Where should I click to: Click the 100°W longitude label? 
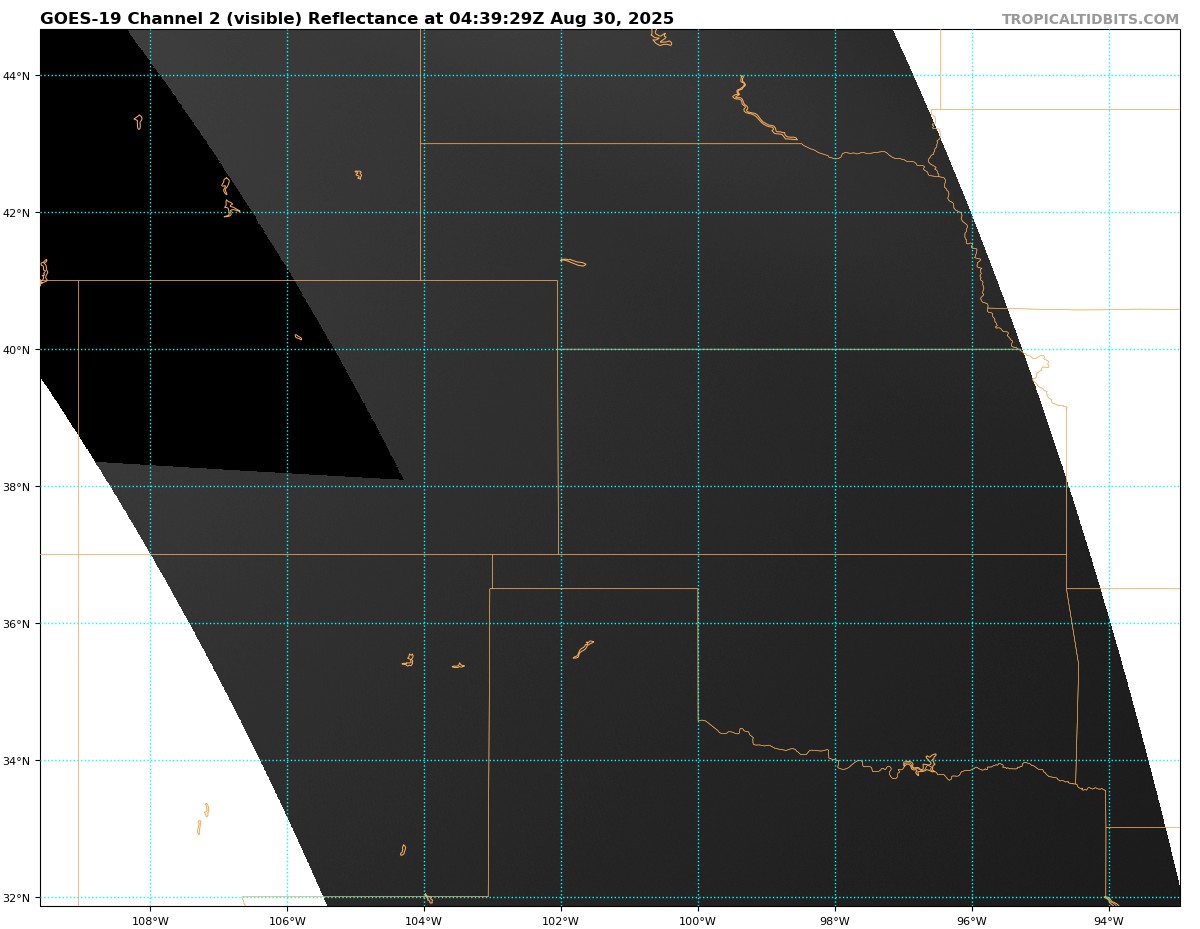698,921
